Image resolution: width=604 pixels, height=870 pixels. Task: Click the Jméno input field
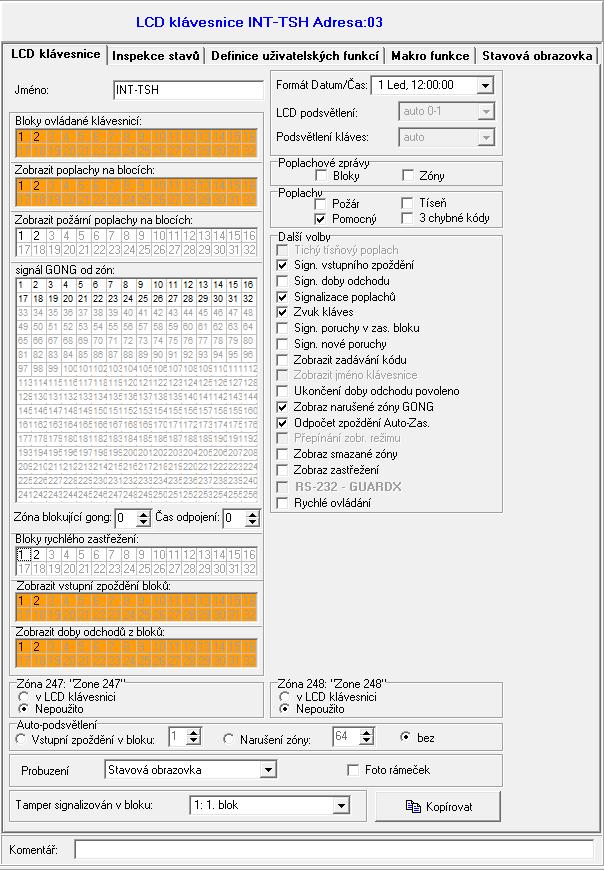coord(188,90)
